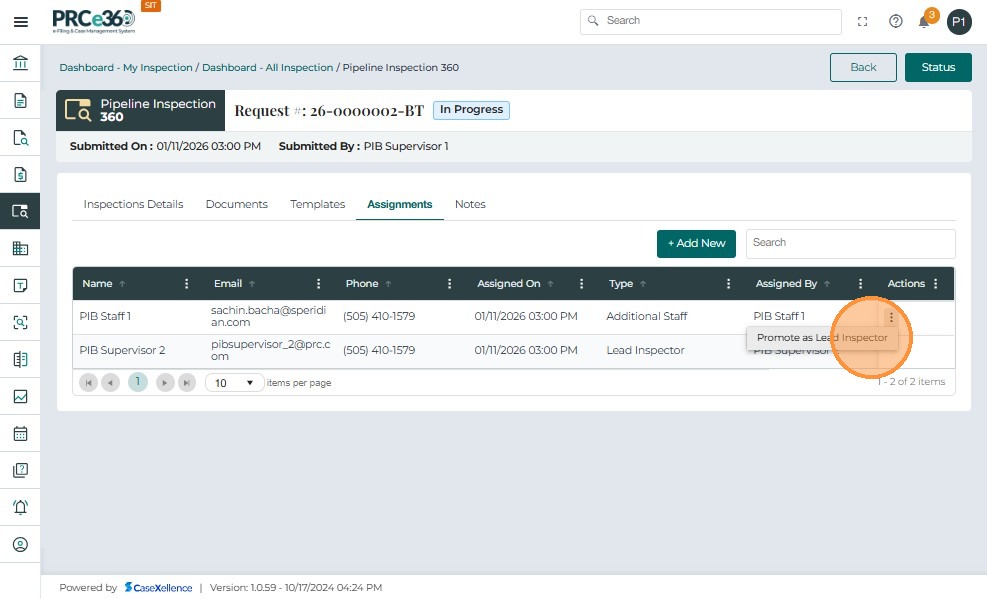Go to last page of table

click(187, 383)
